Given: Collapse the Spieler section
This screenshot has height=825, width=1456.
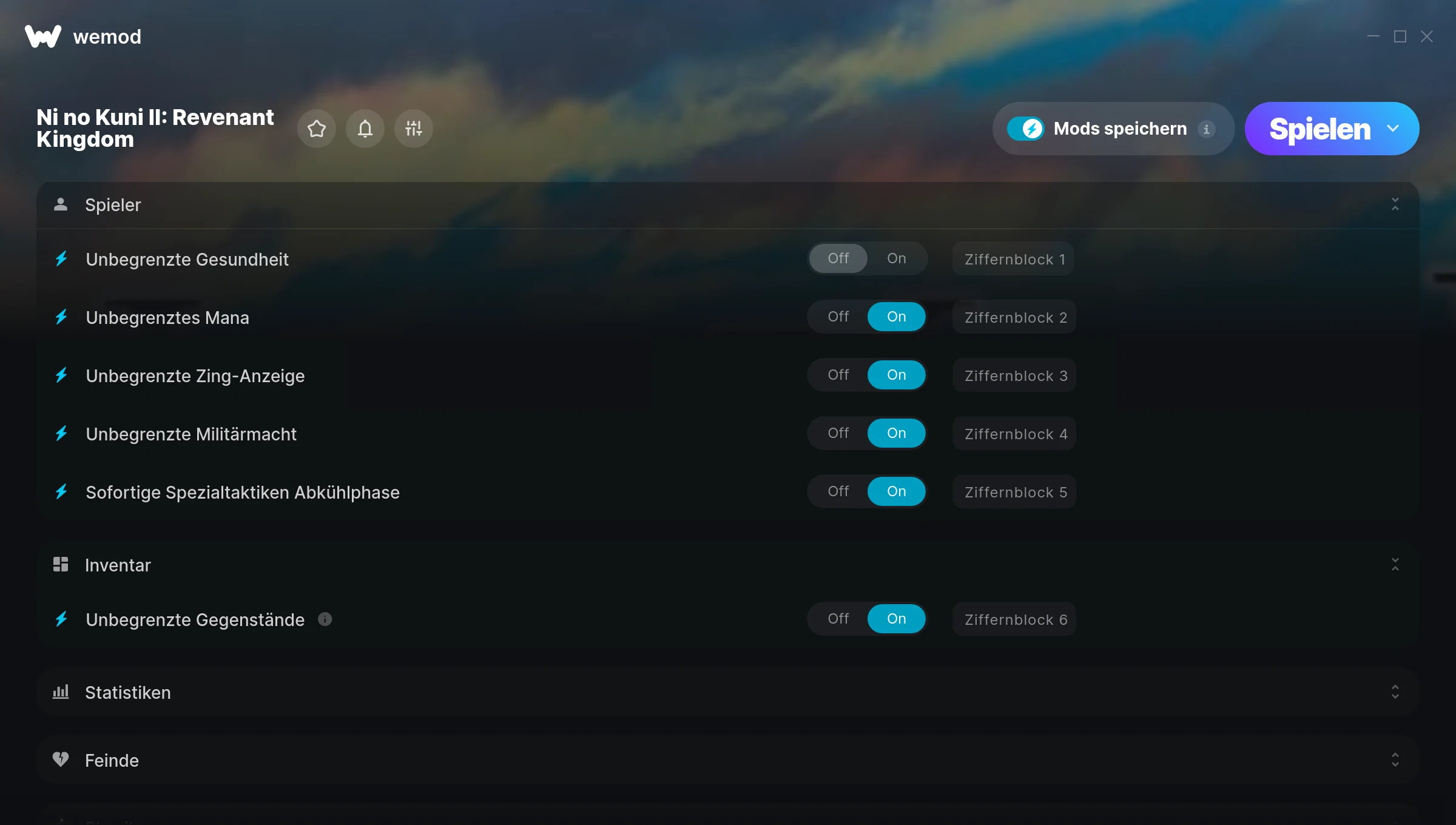Looking at the screenshot, I should coord(1395,204).
